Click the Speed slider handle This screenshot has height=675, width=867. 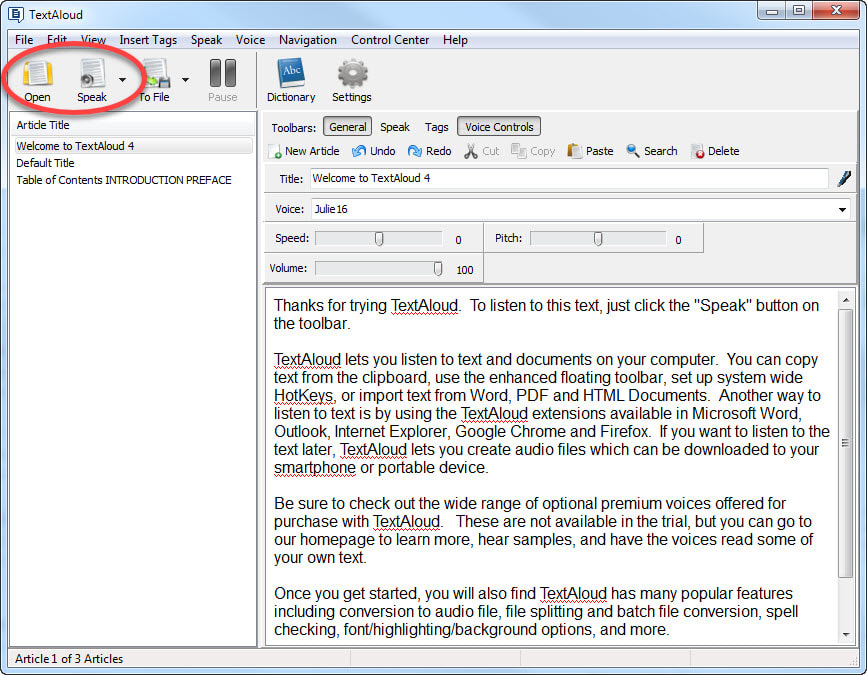[x=379, y=238]
